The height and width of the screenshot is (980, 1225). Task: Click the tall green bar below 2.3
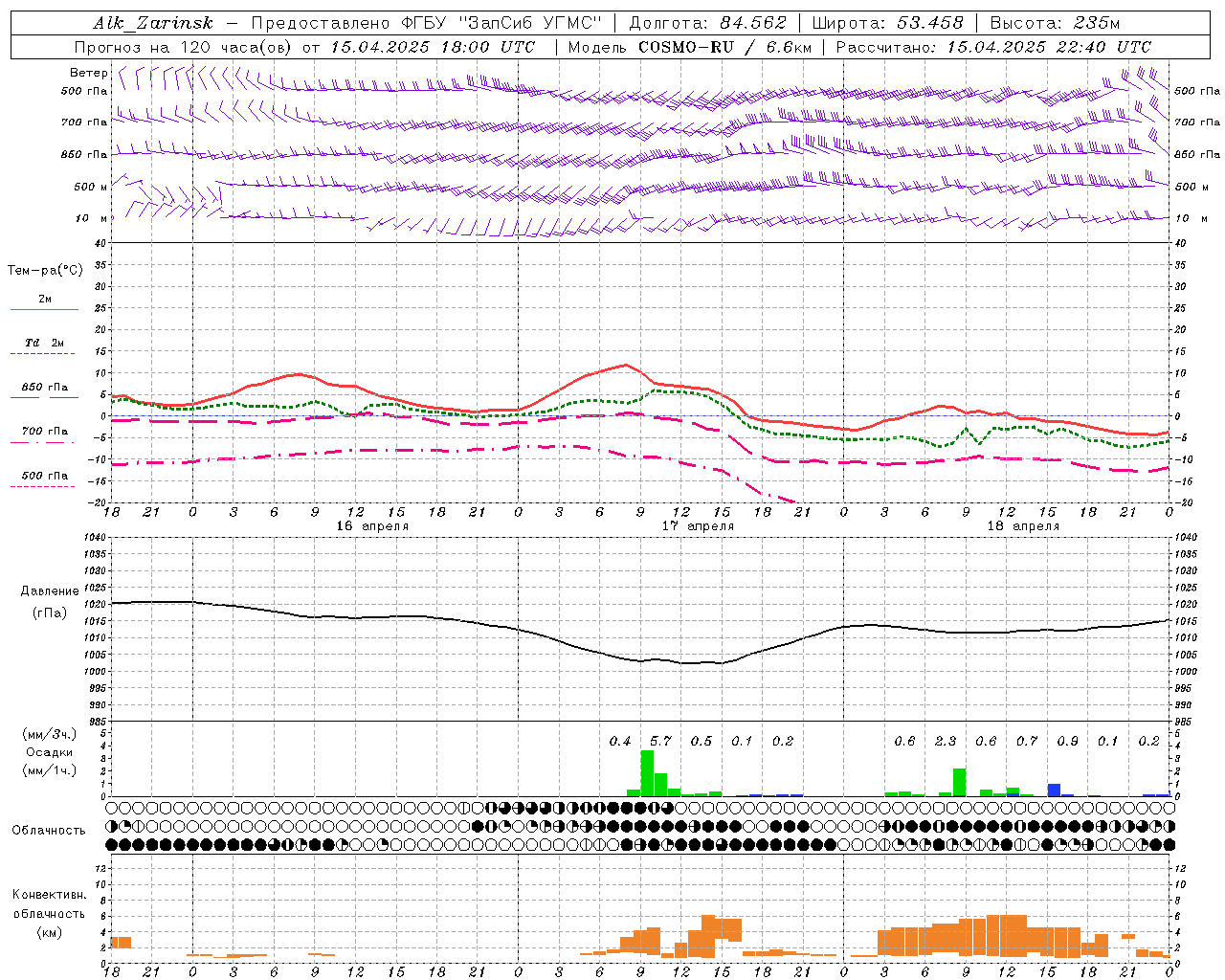coord(959,782)
